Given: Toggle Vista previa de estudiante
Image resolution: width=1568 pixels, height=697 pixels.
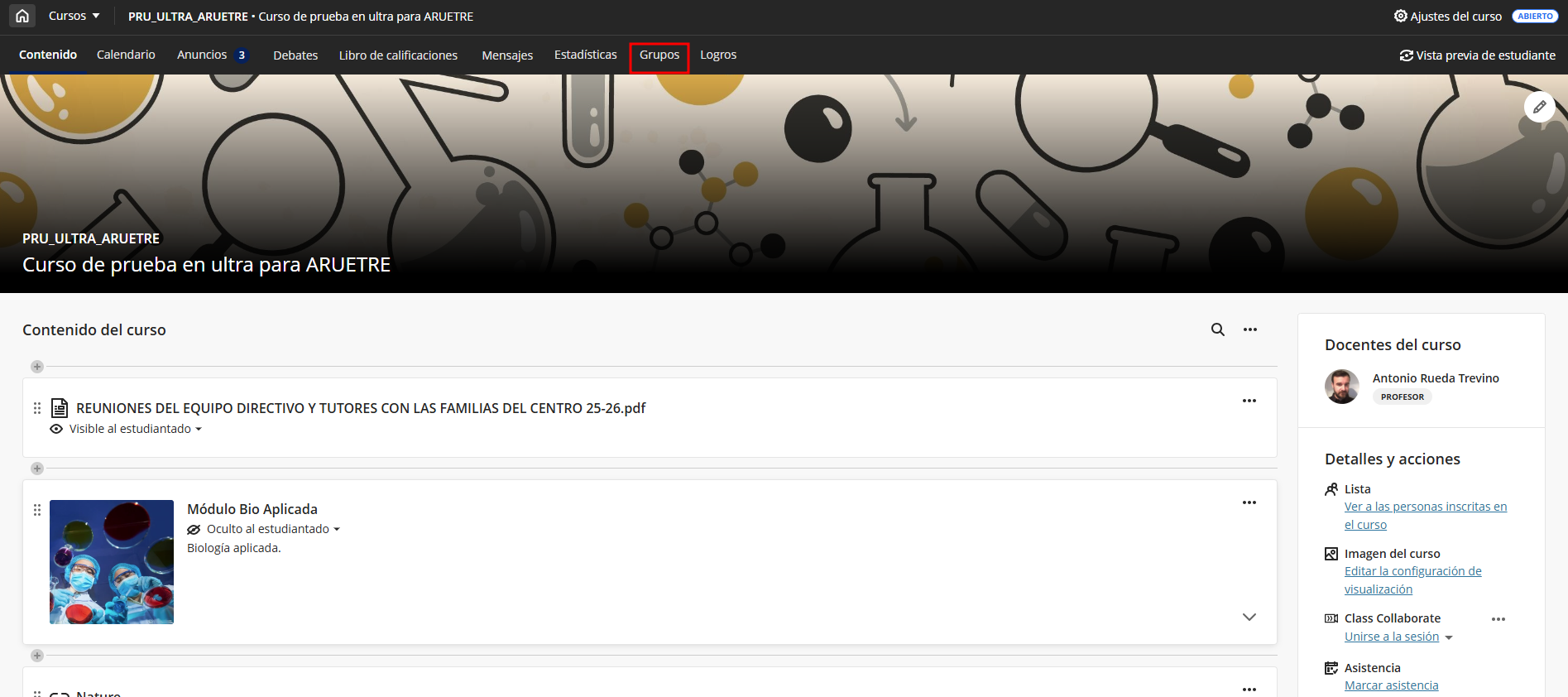Looking at the screenshot, I should click(1477, 55).
